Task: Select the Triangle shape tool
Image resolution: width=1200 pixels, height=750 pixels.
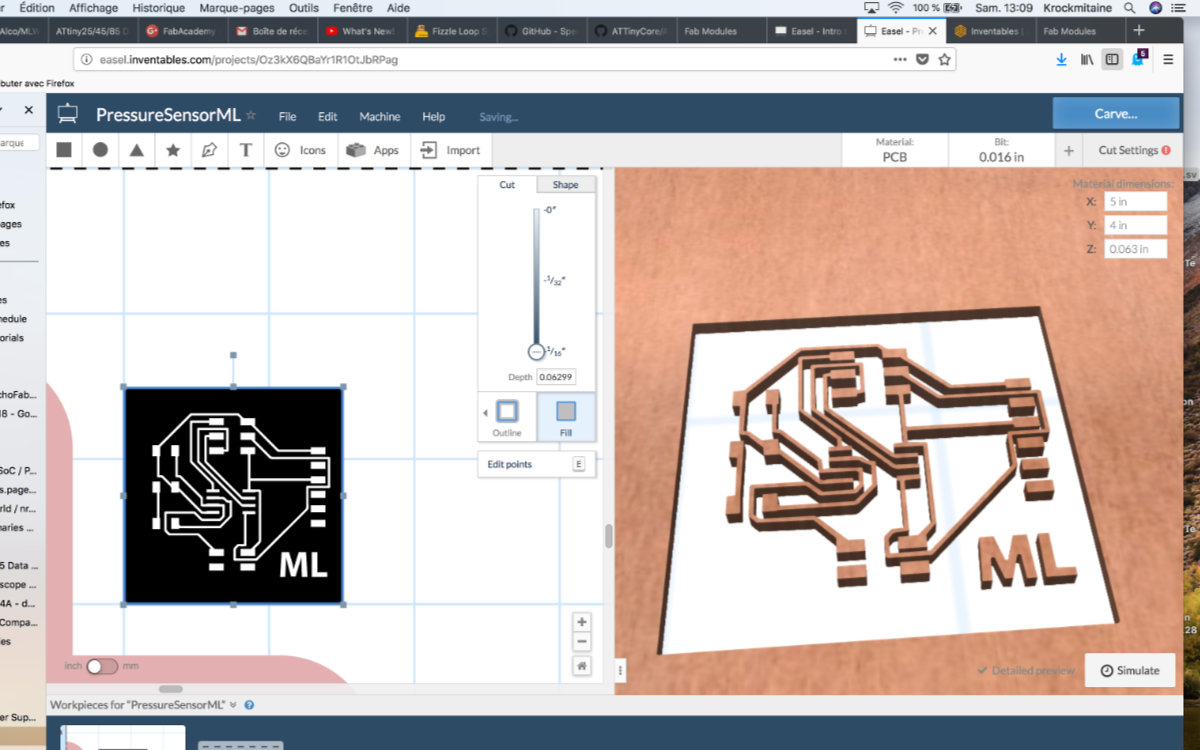Action: tap(137, 150)
